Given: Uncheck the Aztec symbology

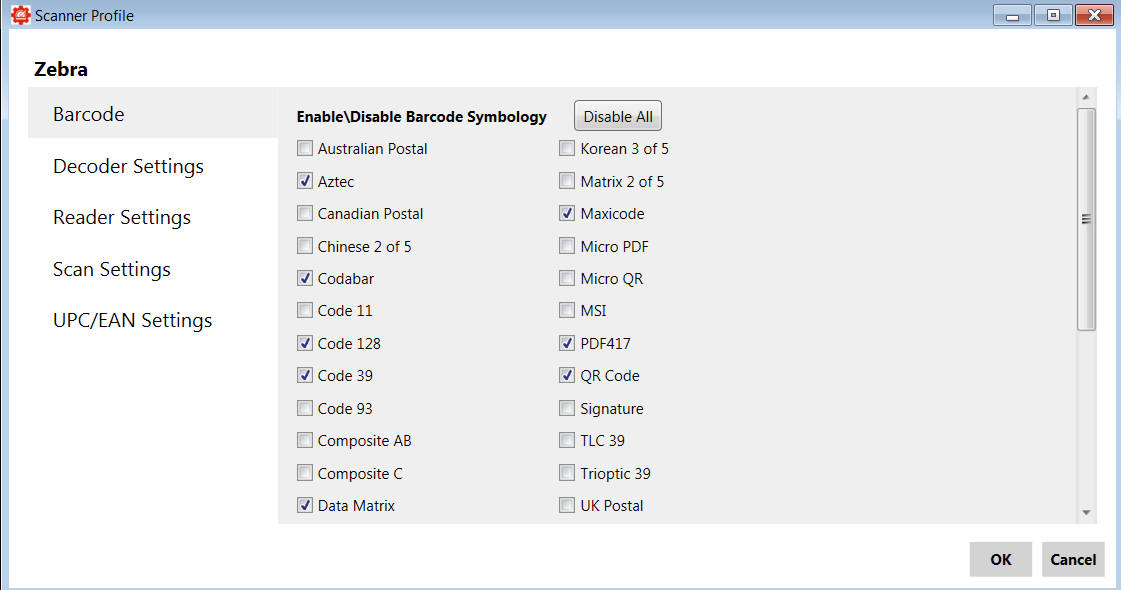Looking at the screenshot, I should [x=305, y=182].
